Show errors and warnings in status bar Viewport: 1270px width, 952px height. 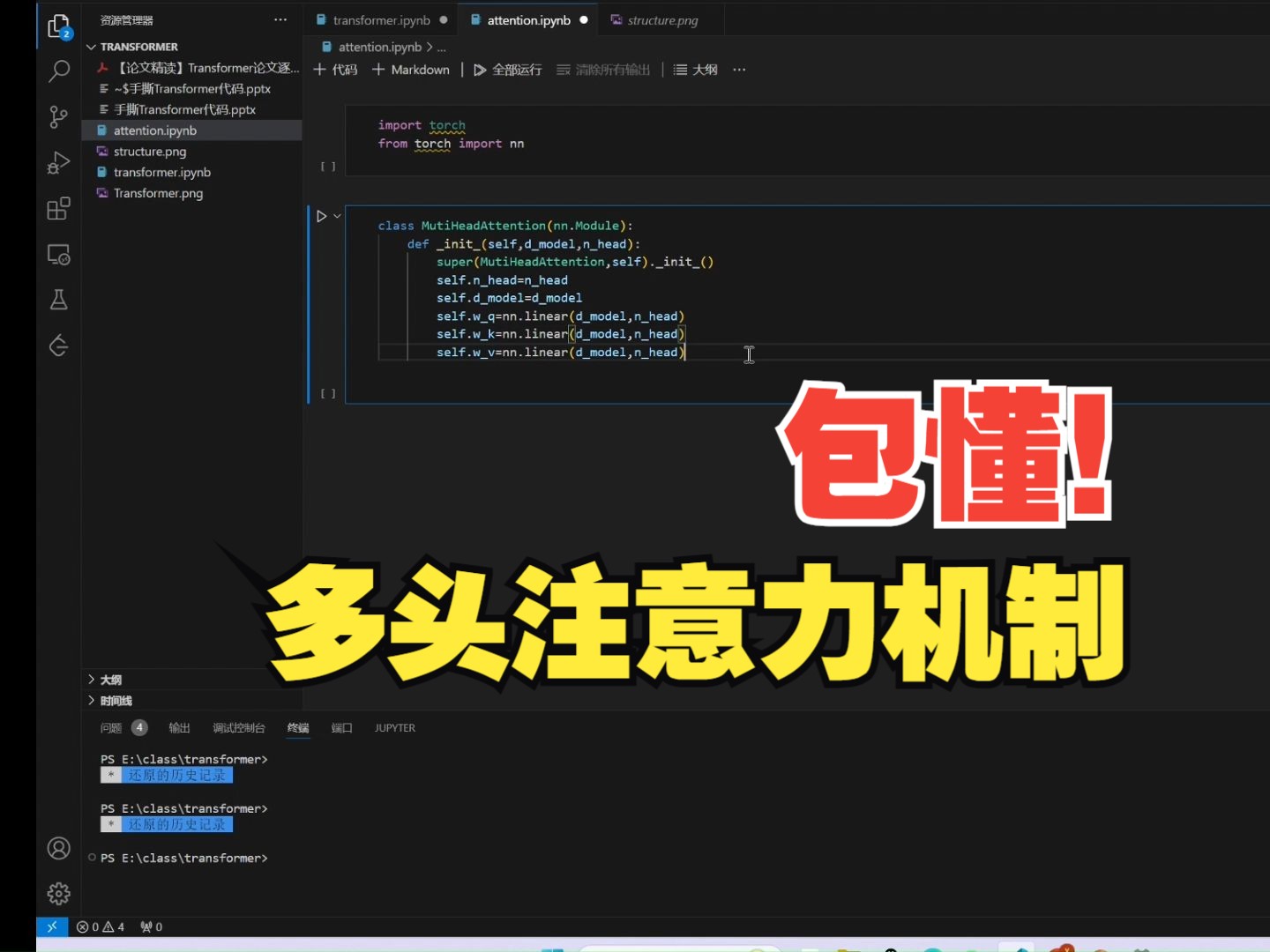101,926
